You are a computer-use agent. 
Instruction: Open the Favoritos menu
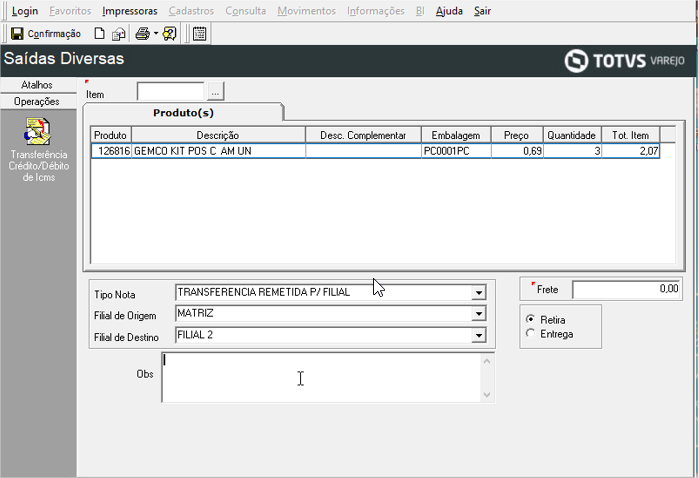[x=70, y=11]
